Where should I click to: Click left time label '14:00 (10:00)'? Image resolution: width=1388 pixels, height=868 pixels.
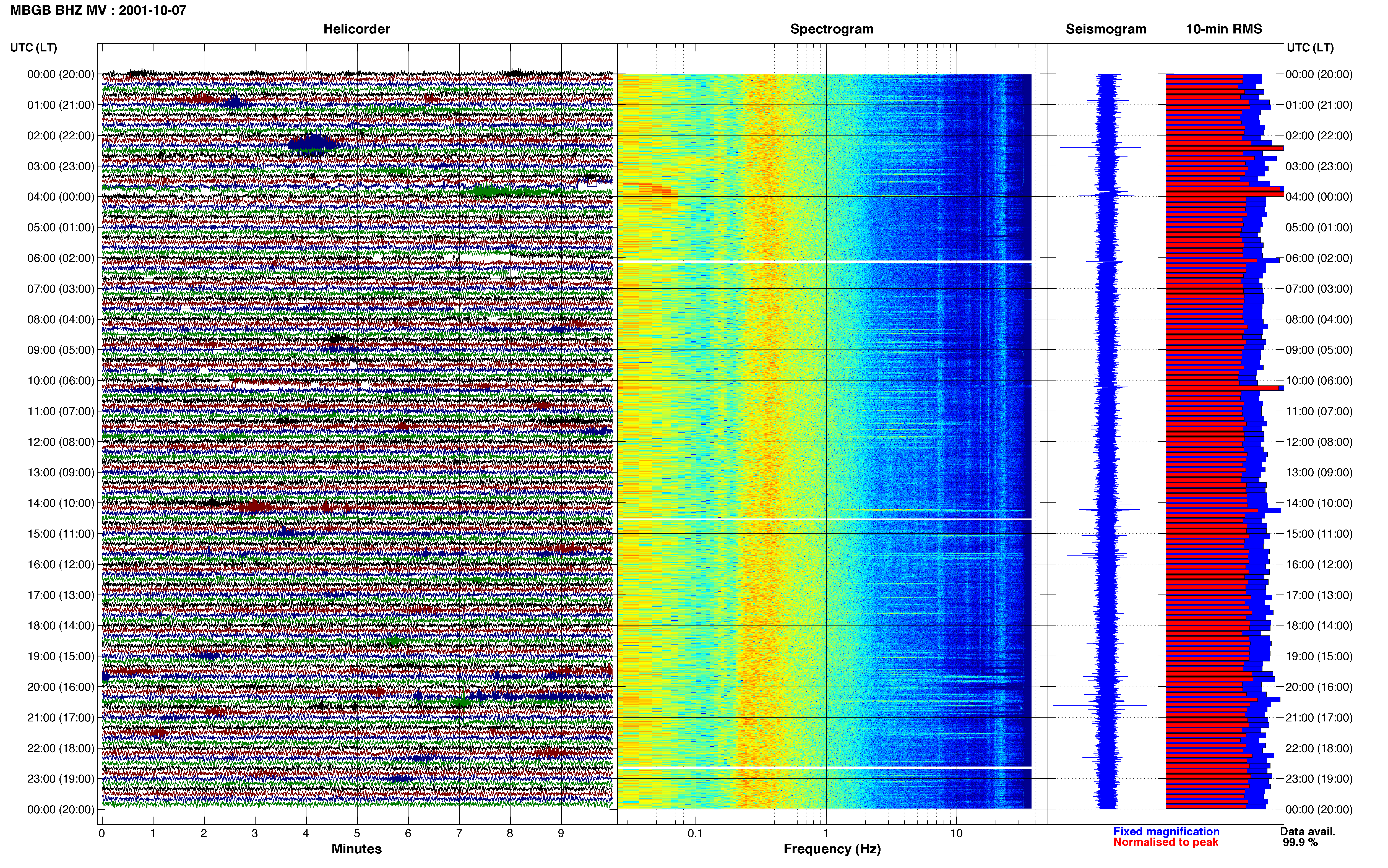click(x=61, y=503)
